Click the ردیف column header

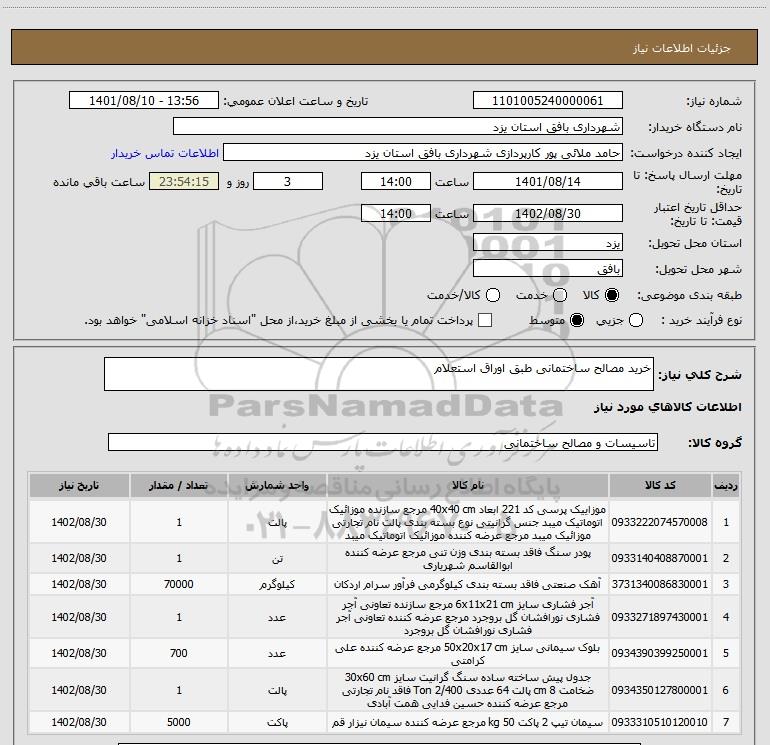tap(726, 485)
